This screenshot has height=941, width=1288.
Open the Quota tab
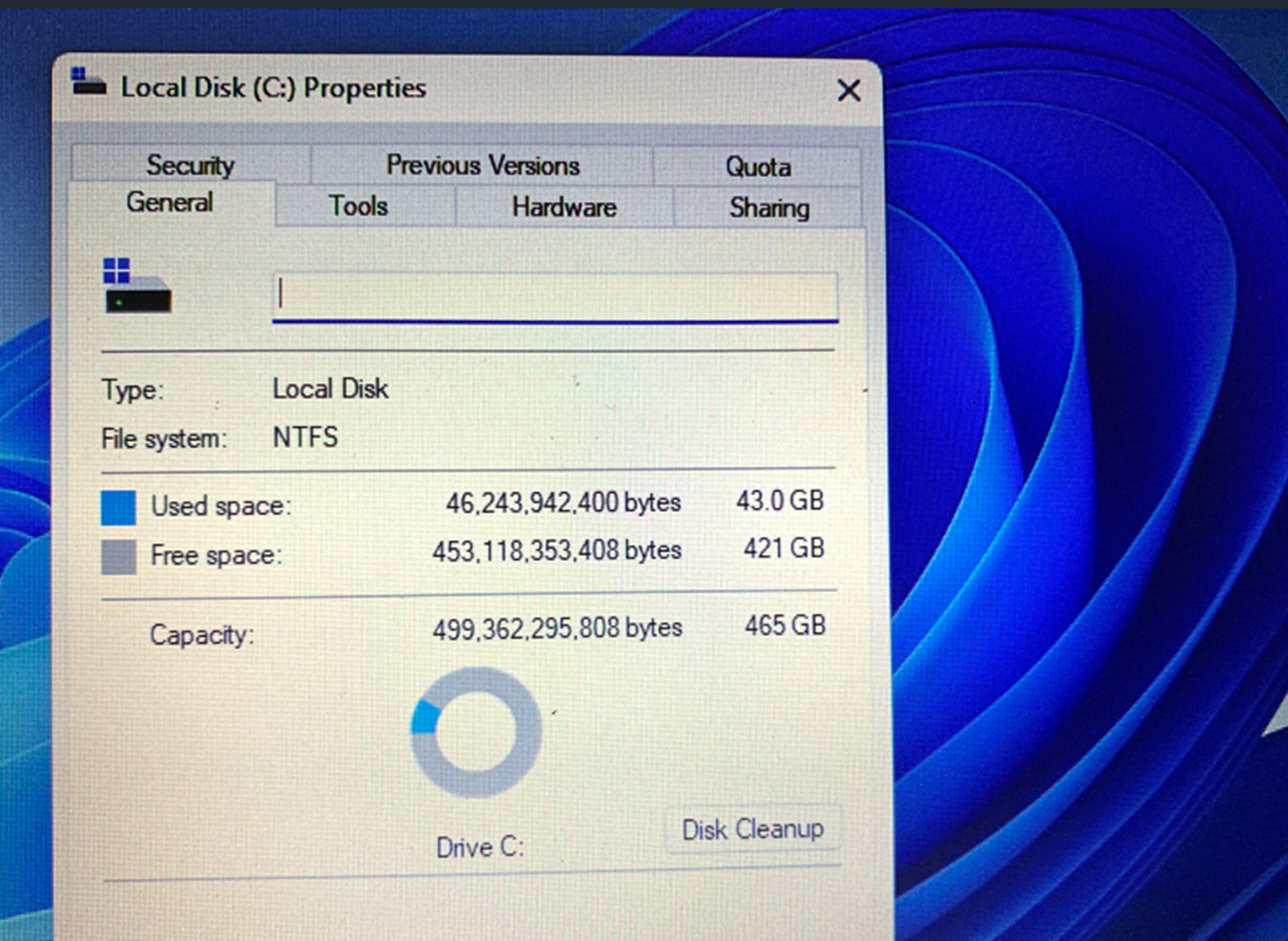click(758, 167)
